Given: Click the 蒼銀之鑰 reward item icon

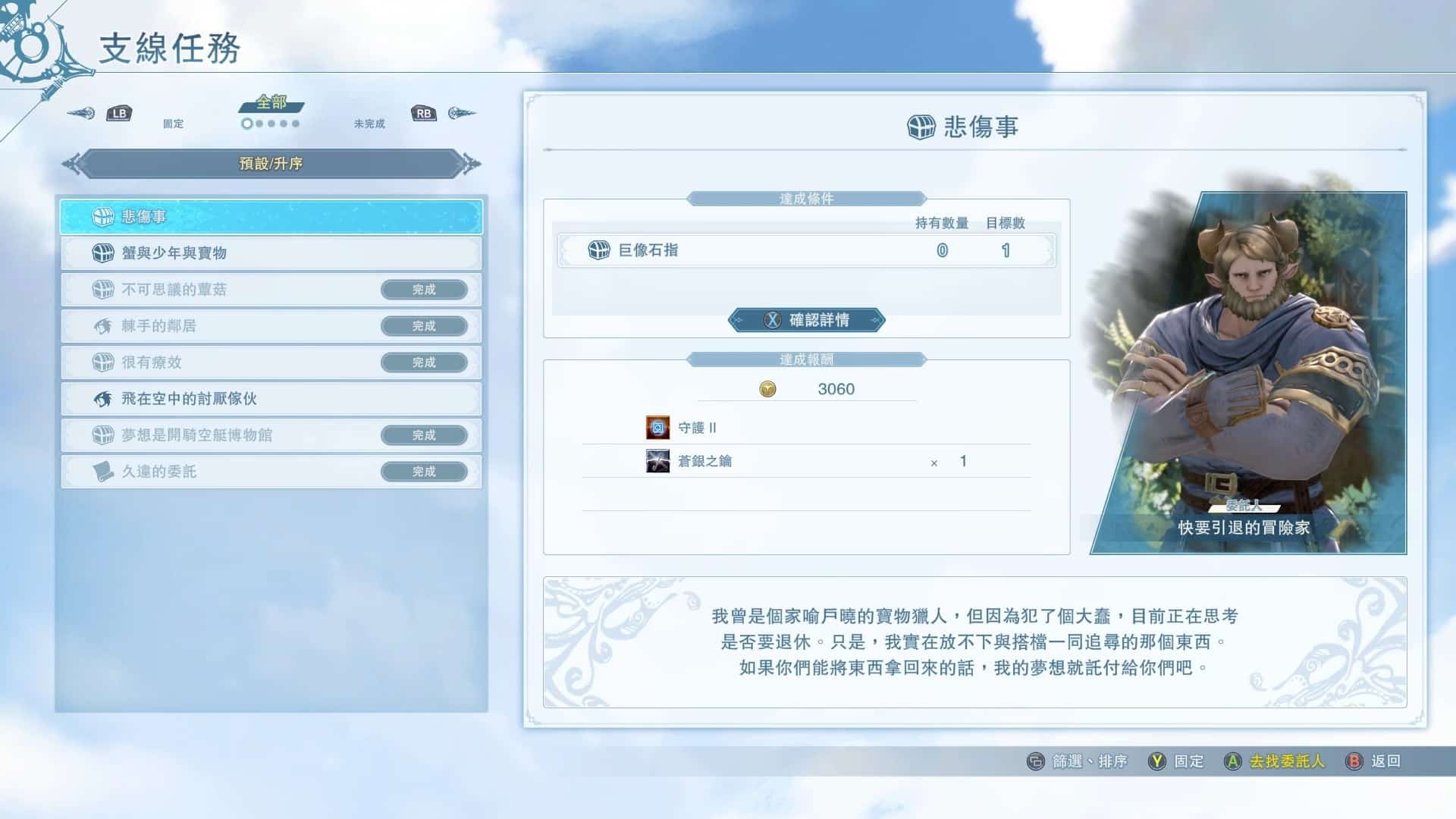Looking at the screenshot, I should 657,461.
